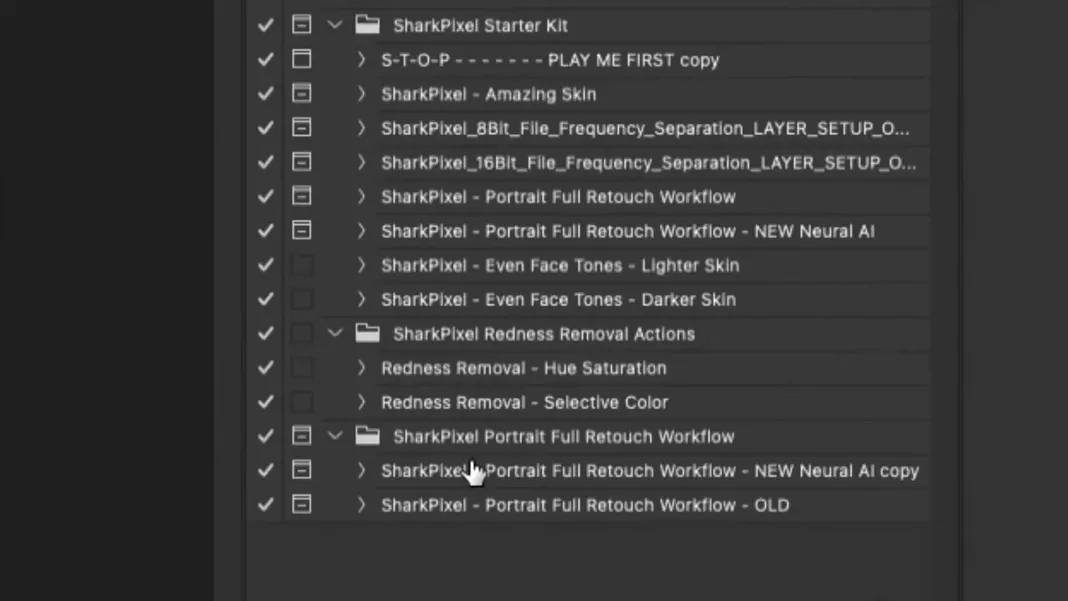Select Even Face Tones - Lighter Skin action

pyautogui.click(x=560, y=265)
